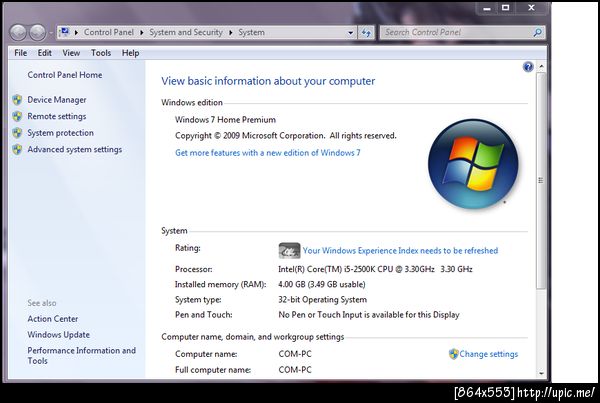This screenshot has height=403, width=600.
Task: Open address bar history dropdown arrow
Action: (x=350, y=33)
